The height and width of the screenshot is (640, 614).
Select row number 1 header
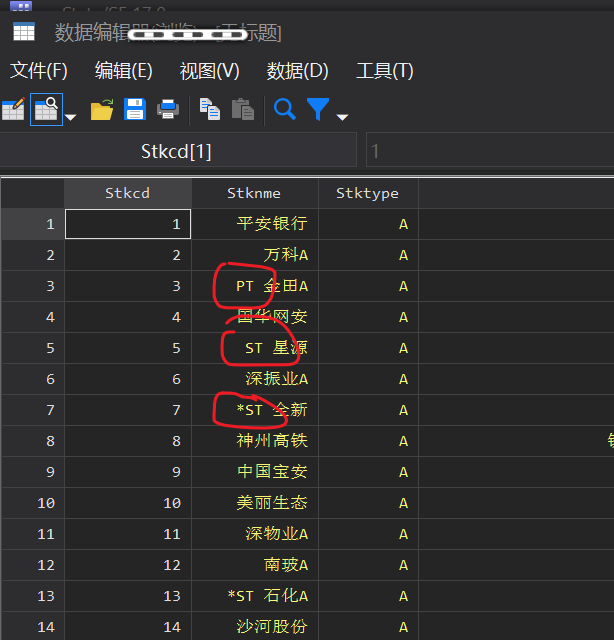point(33,224)
